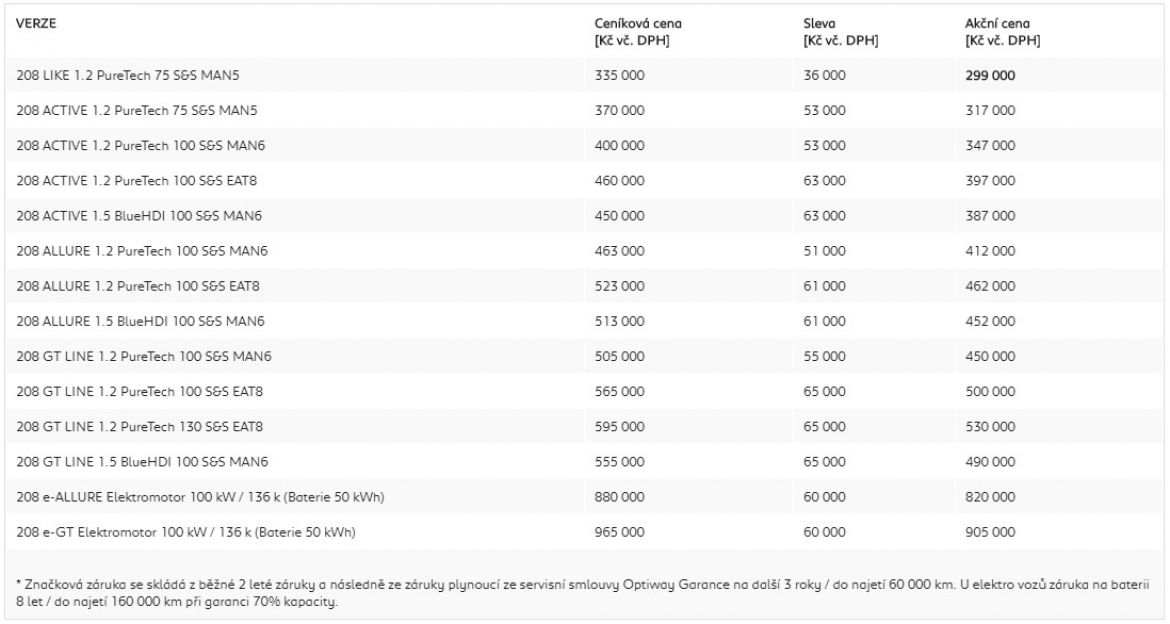Select 208 ALLURE 1.5 BlueHDI 100 MAN6 row
Image resolution: width=1170 pixels, height=624 pixels.
(584, 321)
